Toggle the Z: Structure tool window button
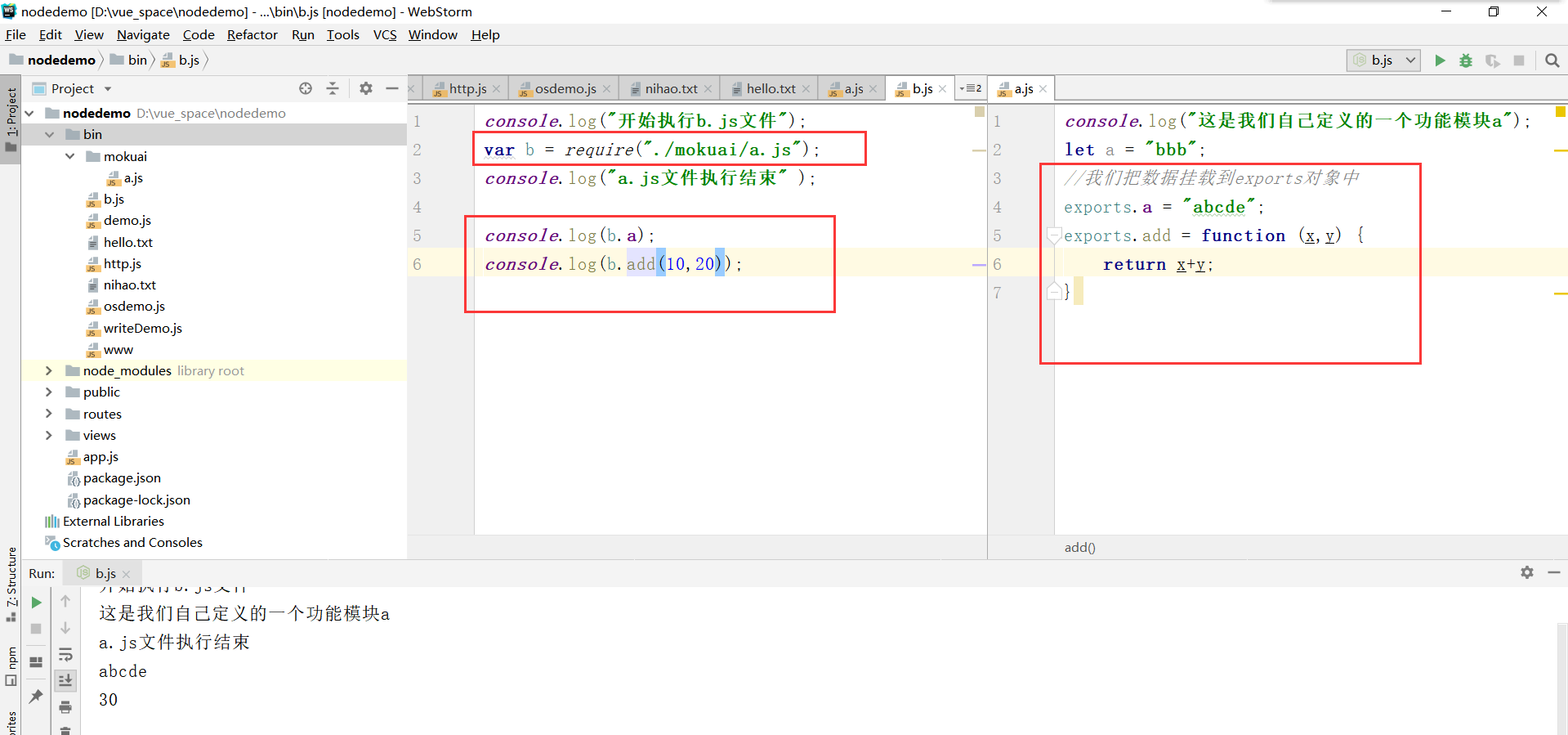 click(11, 585)
